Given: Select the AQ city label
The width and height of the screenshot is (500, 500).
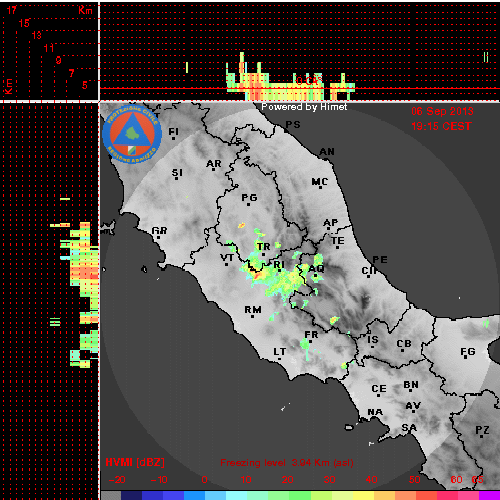Looking at the screenshot, I should pos(316,268).
